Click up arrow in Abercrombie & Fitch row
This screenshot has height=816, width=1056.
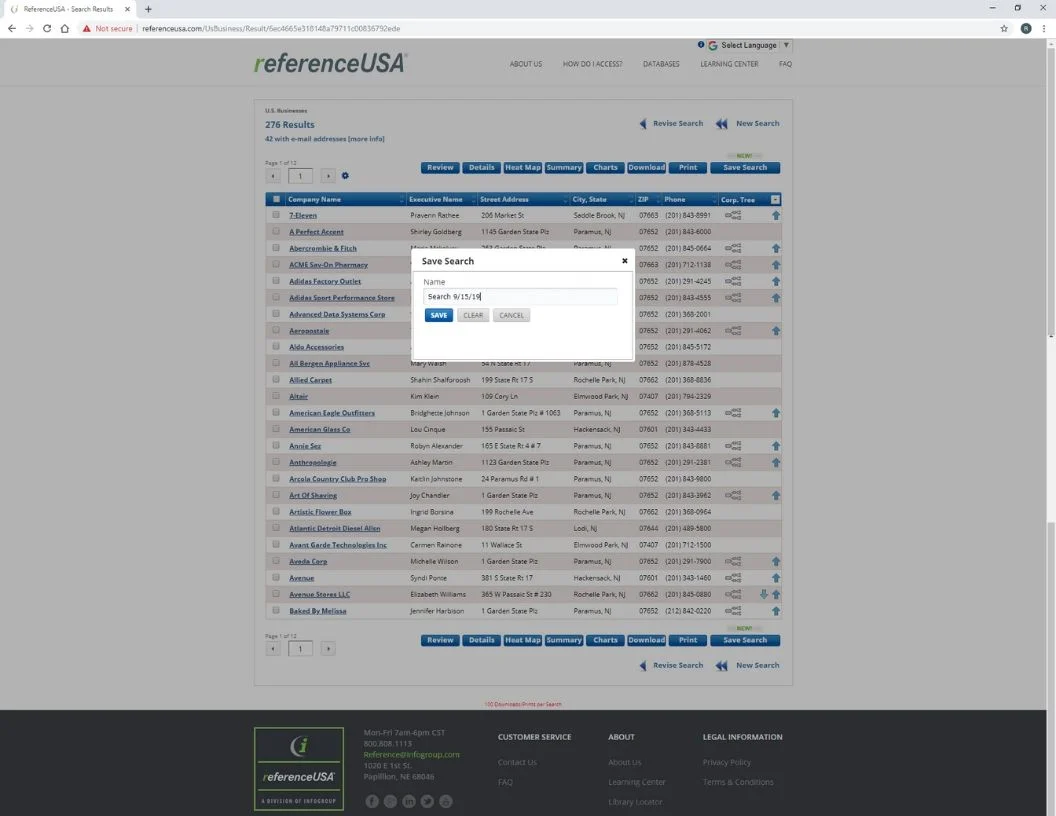(x=776, y=248)
